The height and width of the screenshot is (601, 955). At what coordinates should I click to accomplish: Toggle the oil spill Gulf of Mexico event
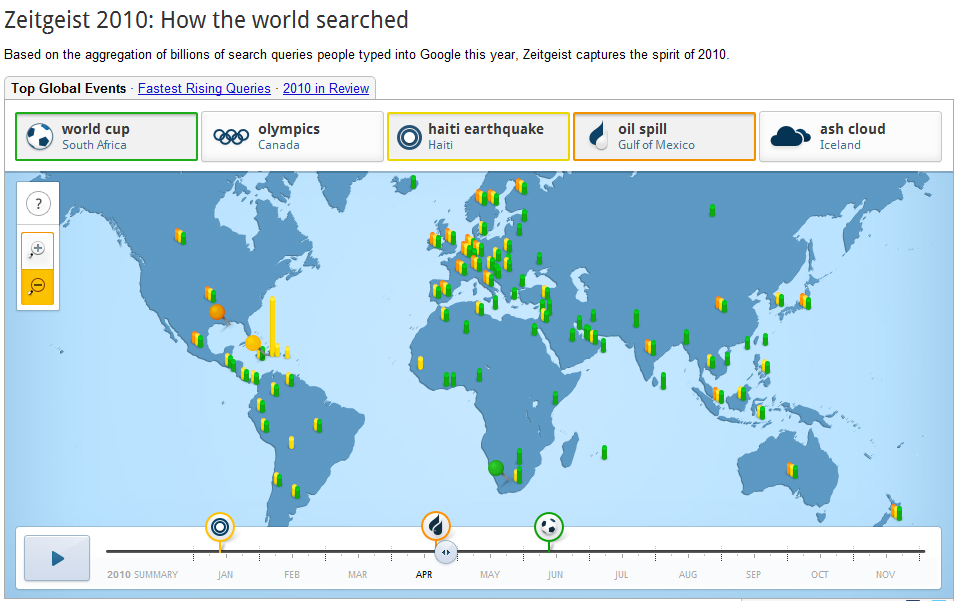pos(664,136)
